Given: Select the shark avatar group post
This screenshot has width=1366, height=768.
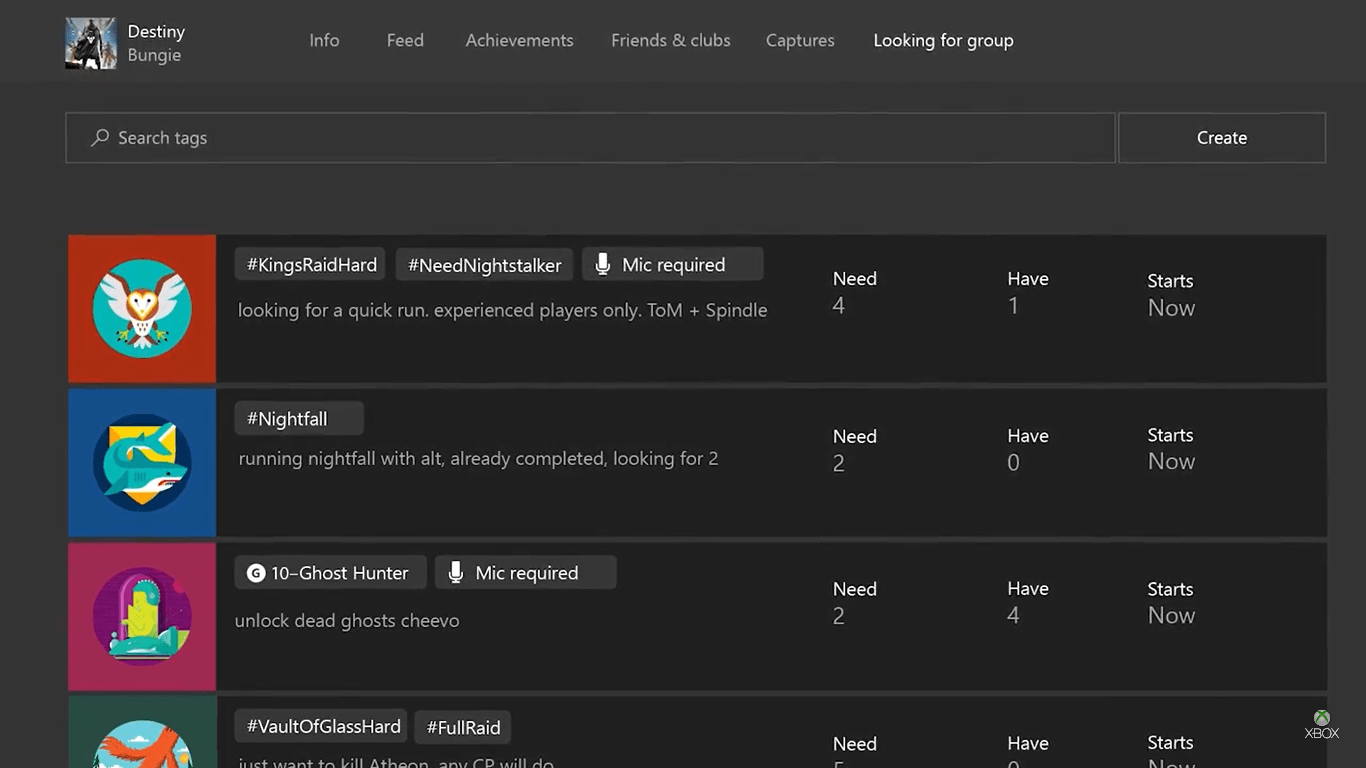Looking at the screenshot, I should 142,463.
